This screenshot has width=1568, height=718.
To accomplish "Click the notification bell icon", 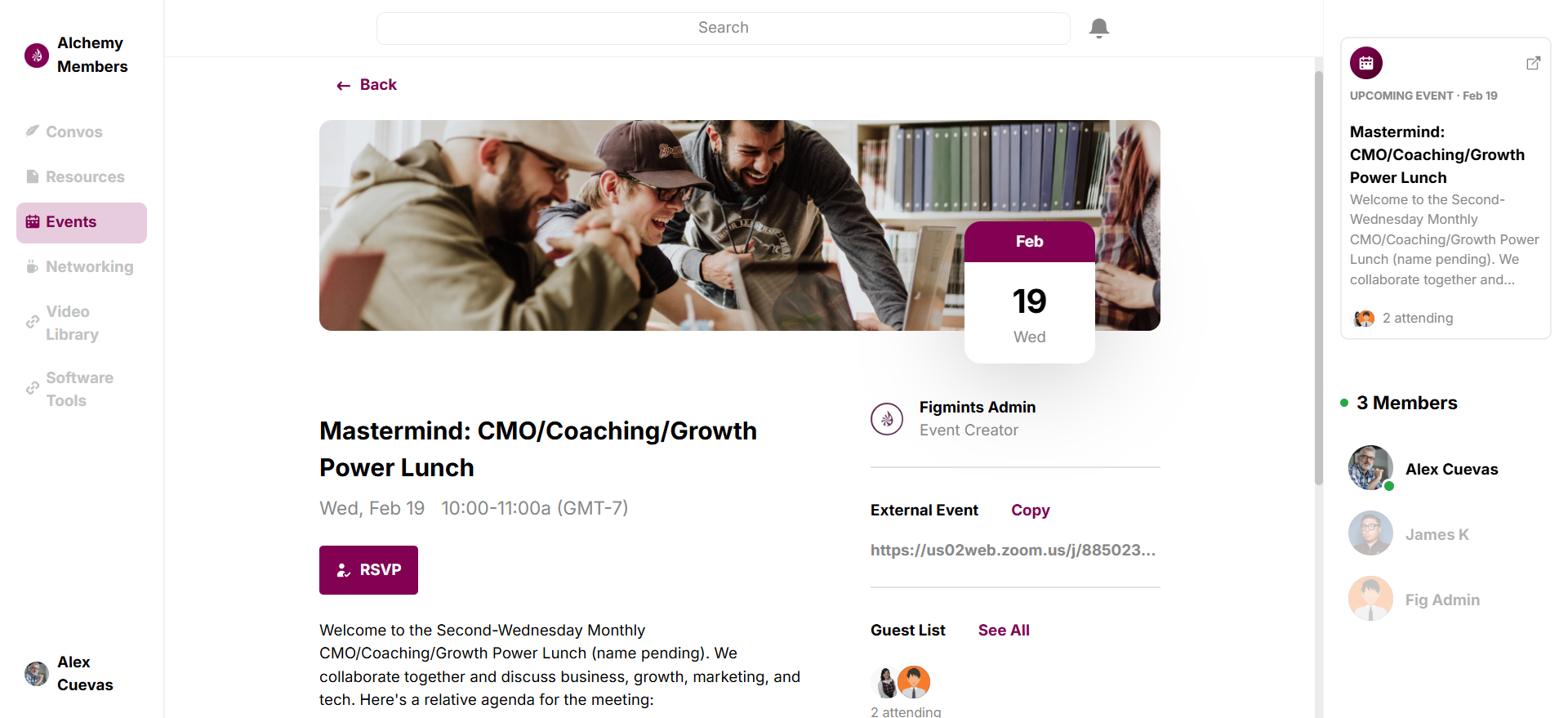I will tap(1098, 29).
